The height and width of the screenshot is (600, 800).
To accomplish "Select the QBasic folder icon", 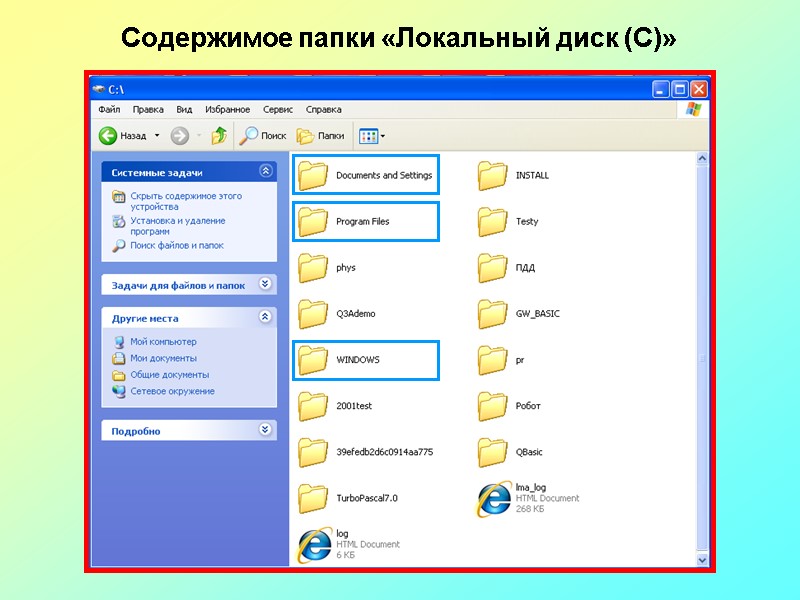I will [x=492, y=452].
